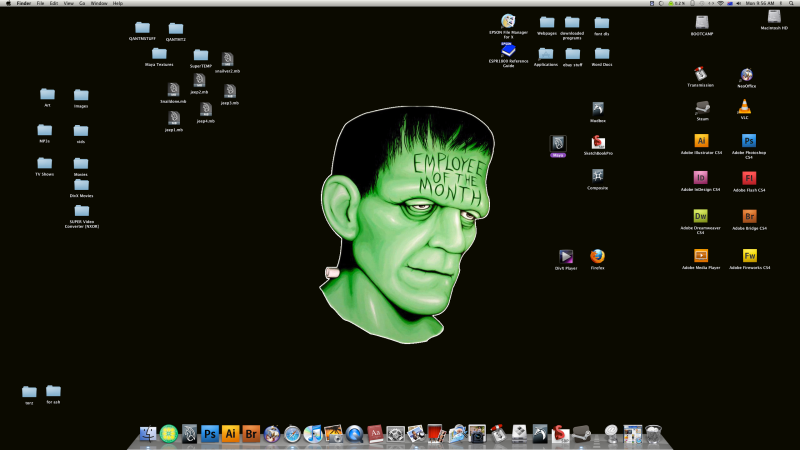Select the Transmission desktop icon
The height and width of the screenshot is (450, 800).
coord(700,74)
